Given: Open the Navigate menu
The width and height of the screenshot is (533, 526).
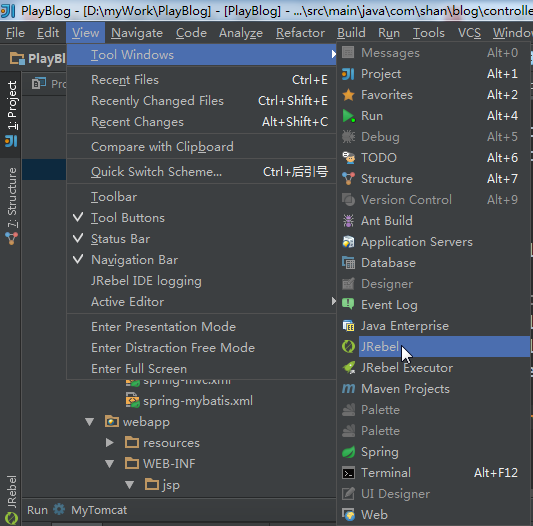Looking at the screenshot, I should pos(137,33).
